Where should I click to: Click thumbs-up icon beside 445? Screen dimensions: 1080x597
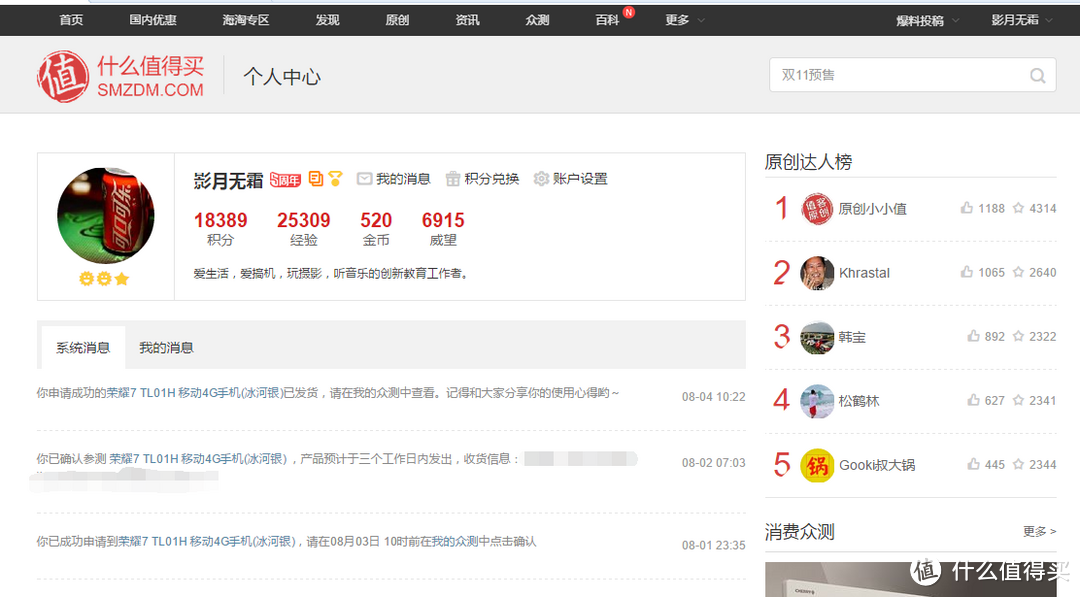click(973, 464)
